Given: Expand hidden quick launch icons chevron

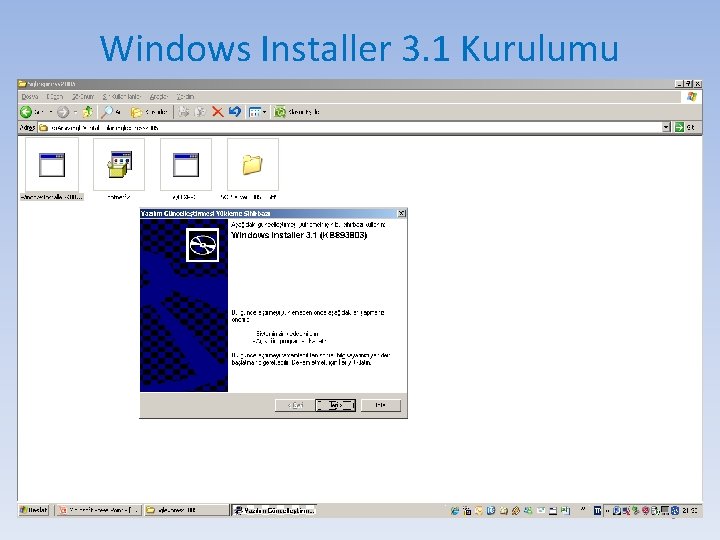Looking at the screenshot, I should (x=583, y=509).
